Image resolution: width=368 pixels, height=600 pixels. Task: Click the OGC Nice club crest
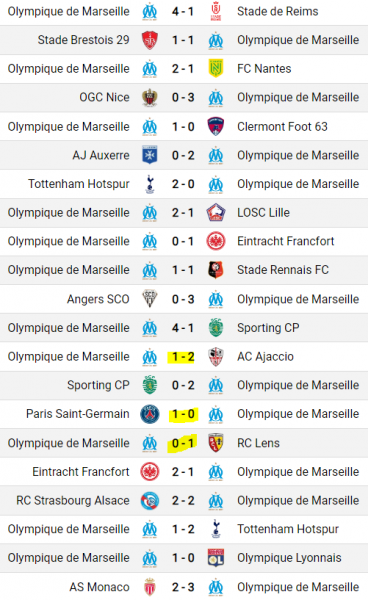point(150,98)
